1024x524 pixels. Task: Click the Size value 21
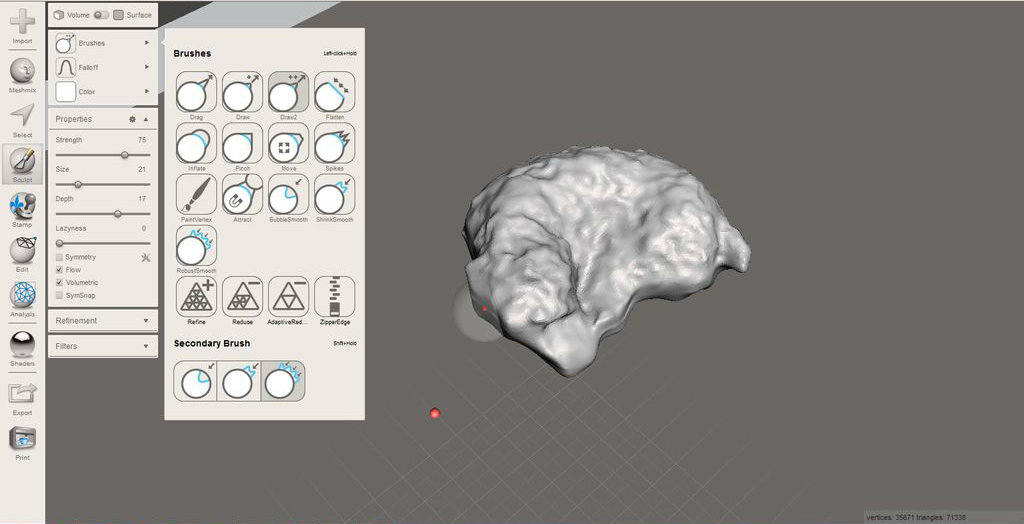pos(142,169)
